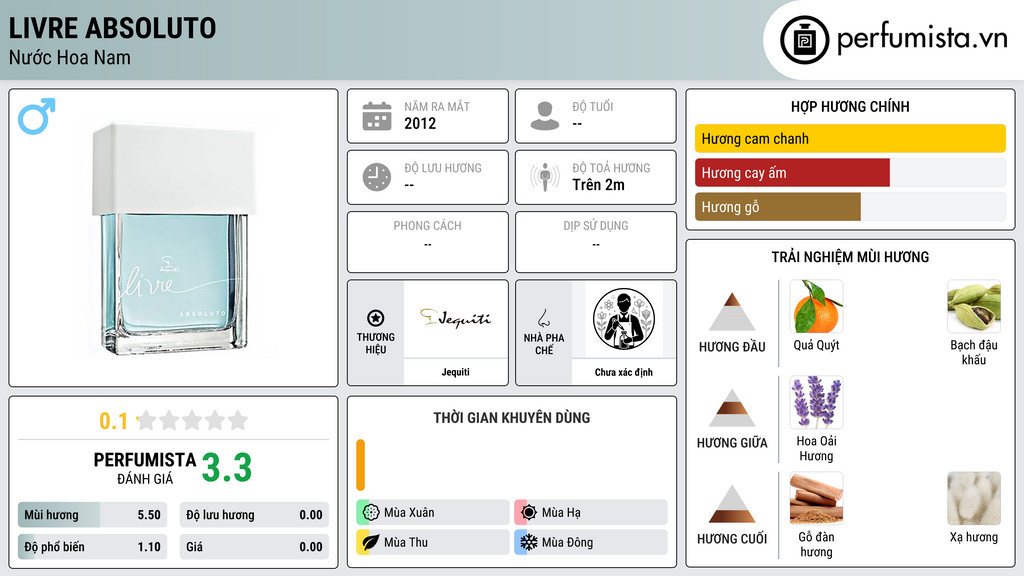This screenshot has width=1024, height=576.
Task: Click the clock icon beside Độ lưu hương
Action: coord(377,177)
